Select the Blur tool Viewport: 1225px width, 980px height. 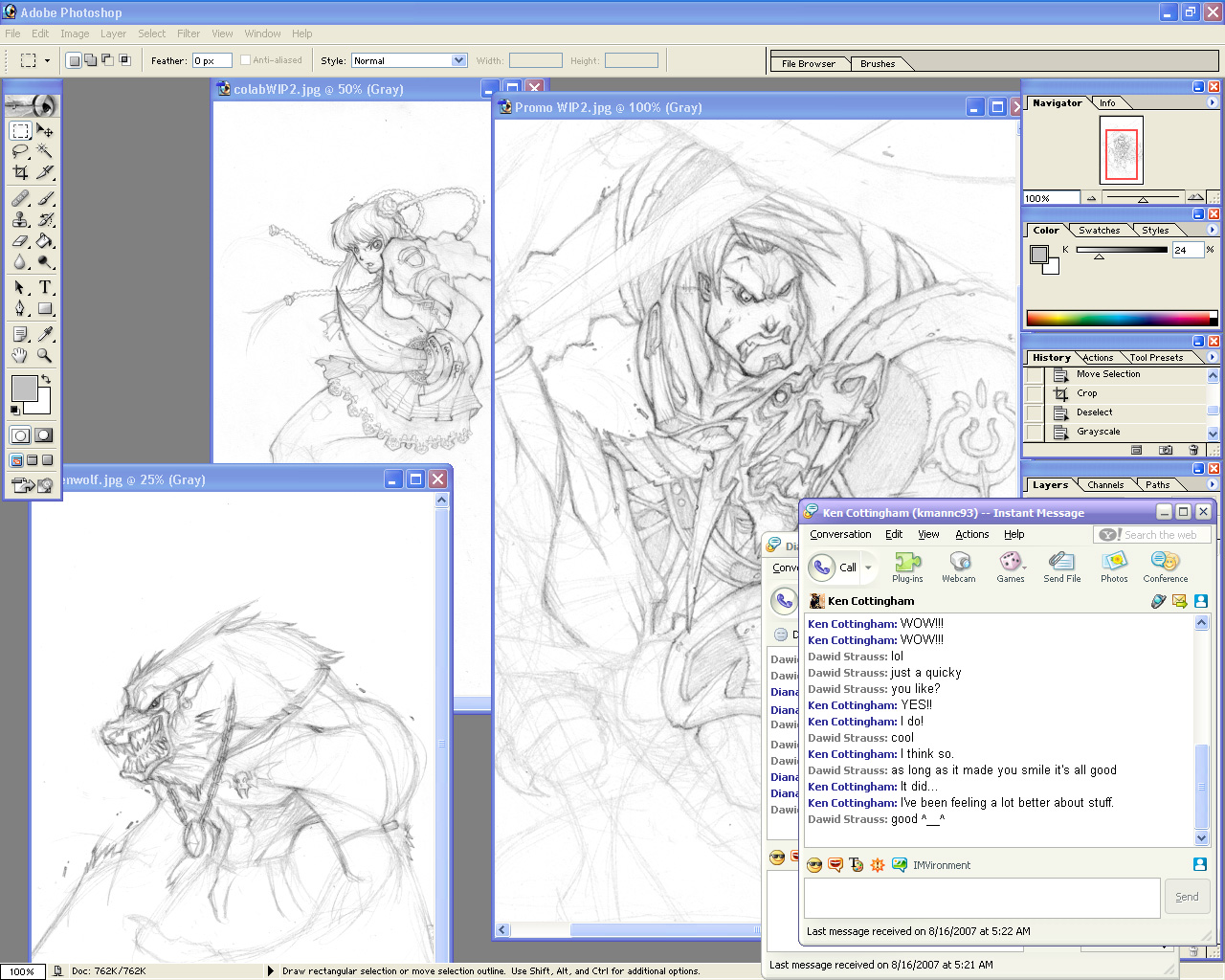20,261
